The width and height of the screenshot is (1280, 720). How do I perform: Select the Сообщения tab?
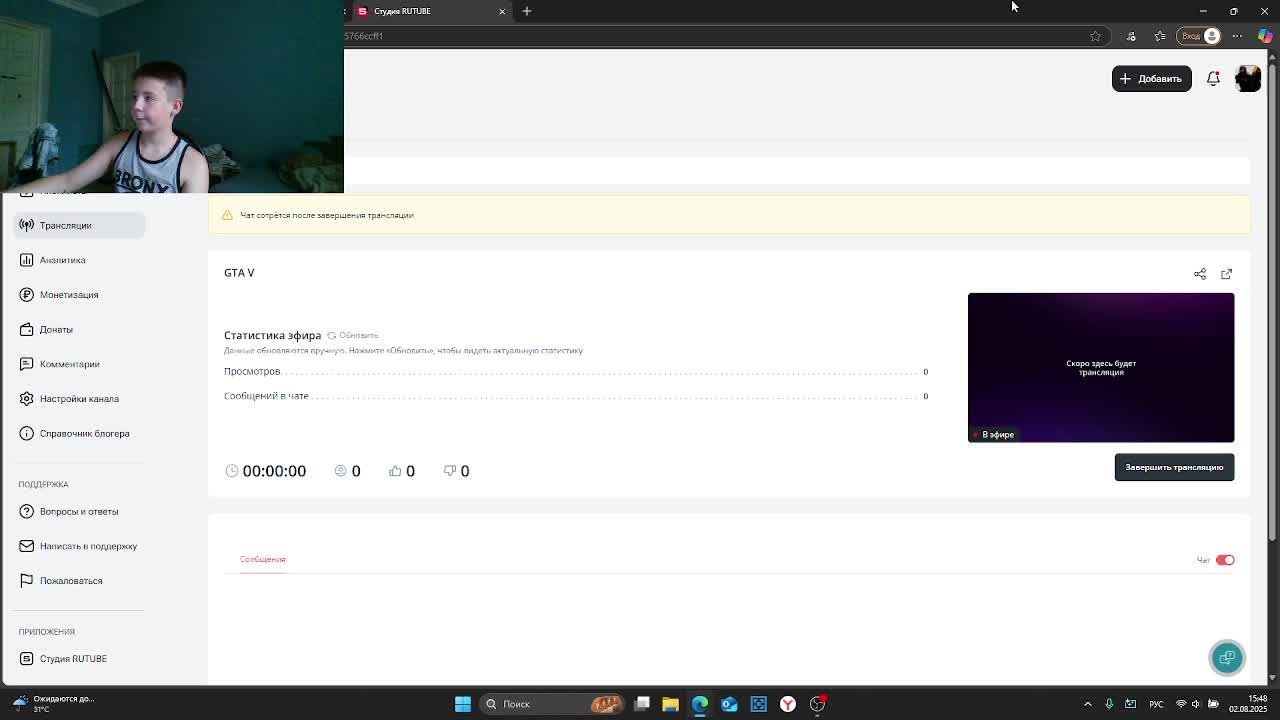262,559
